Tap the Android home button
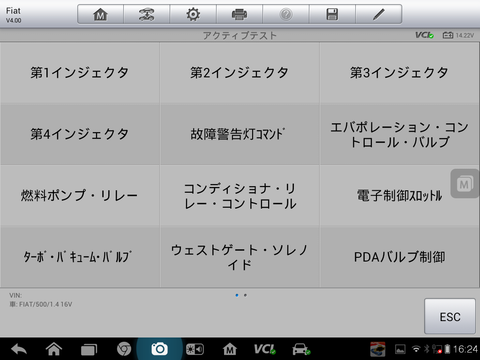 [54, 349]
